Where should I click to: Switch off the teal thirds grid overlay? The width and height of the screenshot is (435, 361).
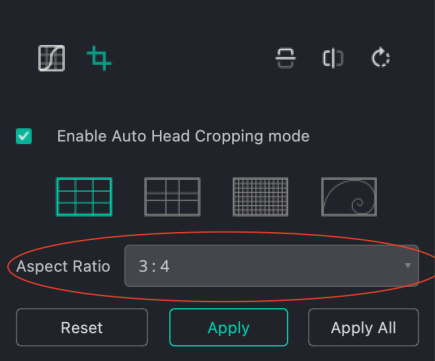(x=84, y=197)
